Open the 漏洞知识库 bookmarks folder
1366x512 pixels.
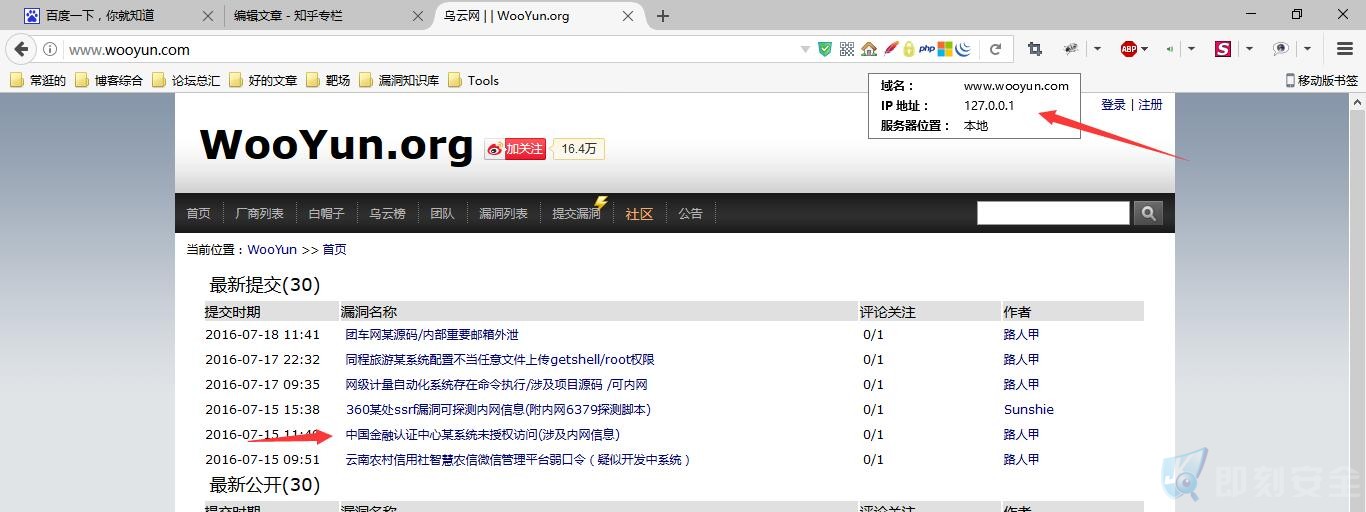[x=398, y=80]
